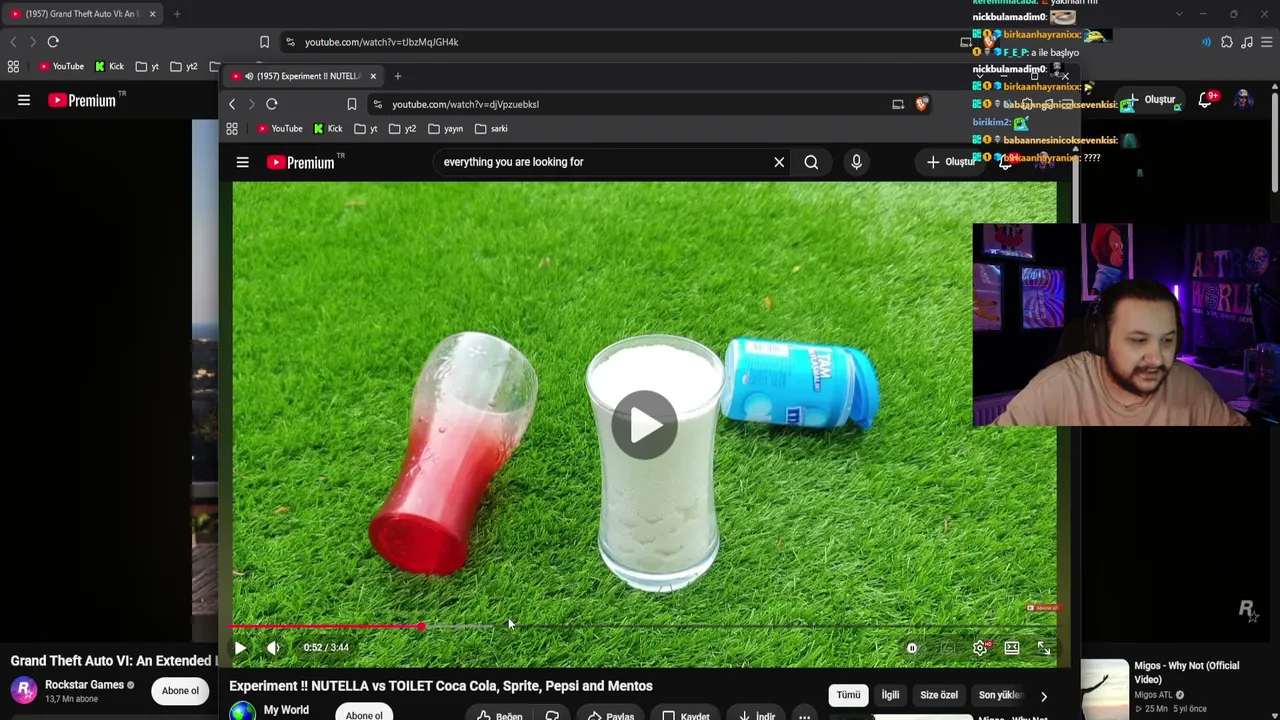Mute the video using the volume icon
The height and width of the screenshot is (720, 1280).
tap(274, 648)
